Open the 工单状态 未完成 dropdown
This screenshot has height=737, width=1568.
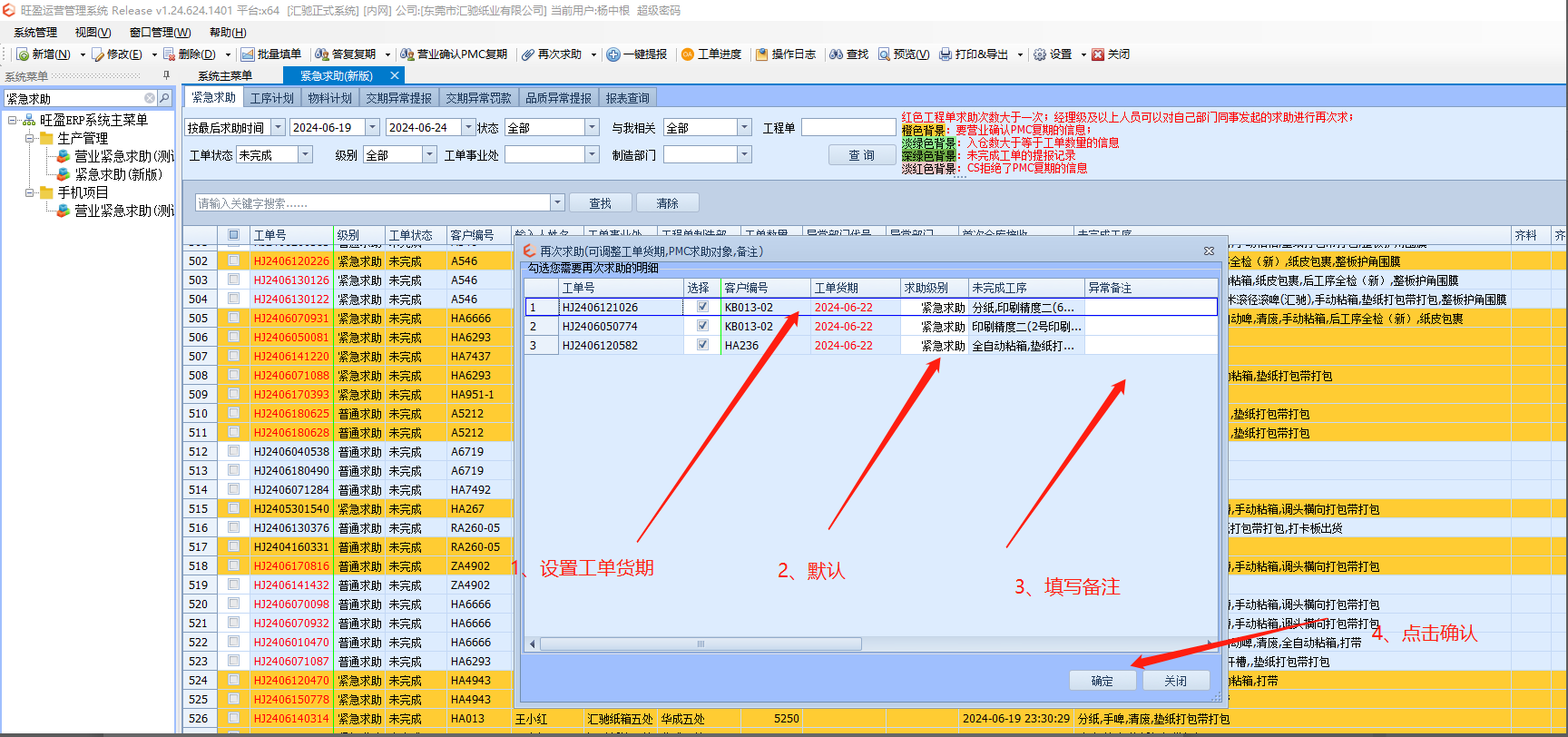tap(306, 155)
